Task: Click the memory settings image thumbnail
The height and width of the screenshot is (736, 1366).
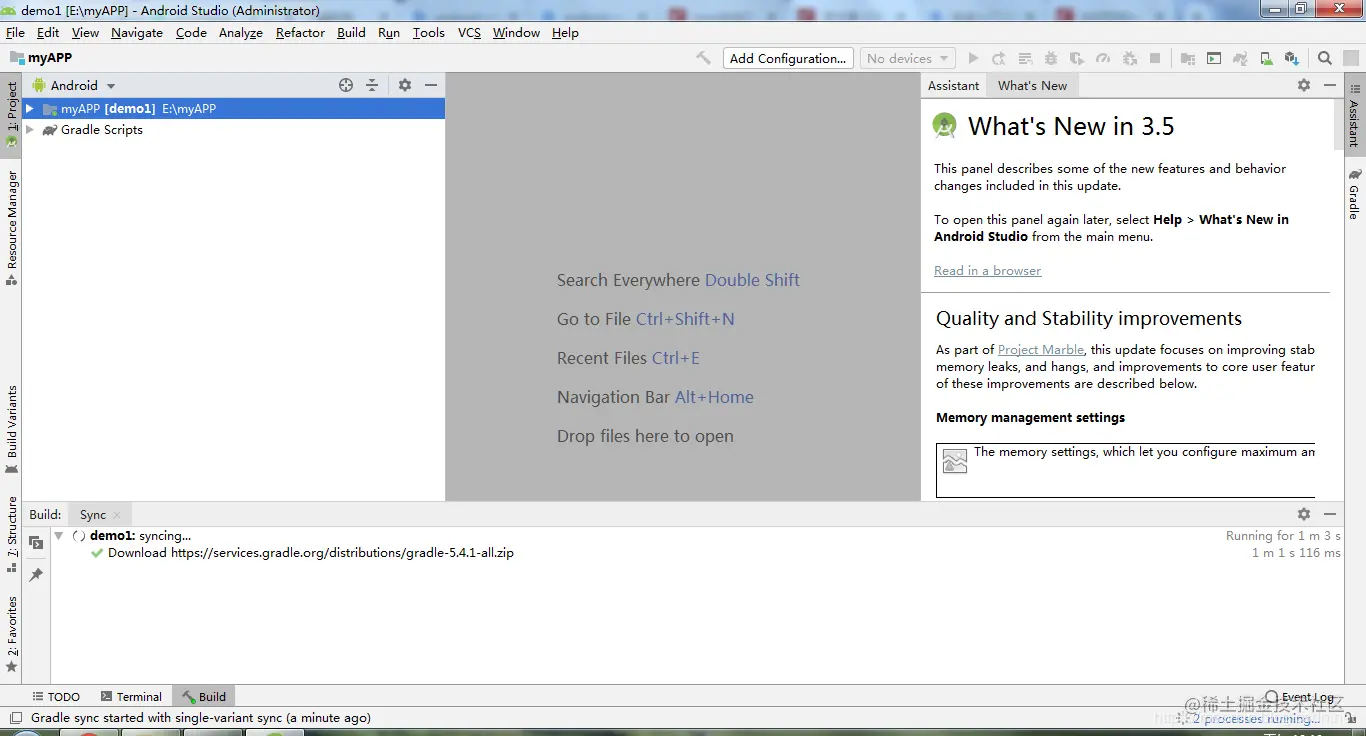Action: [955, 460]
